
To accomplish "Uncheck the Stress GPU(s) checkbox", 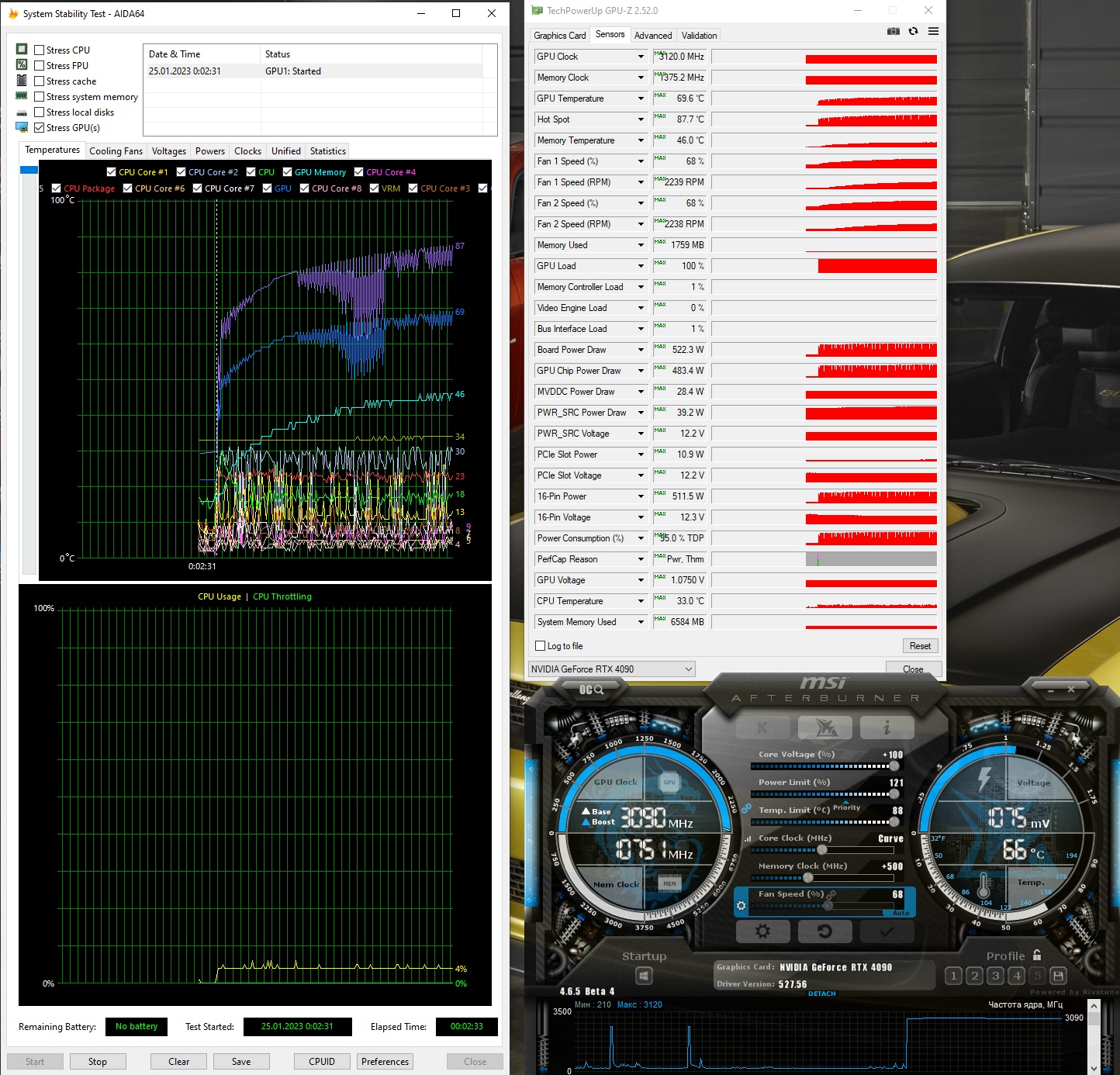I will 39,128.
